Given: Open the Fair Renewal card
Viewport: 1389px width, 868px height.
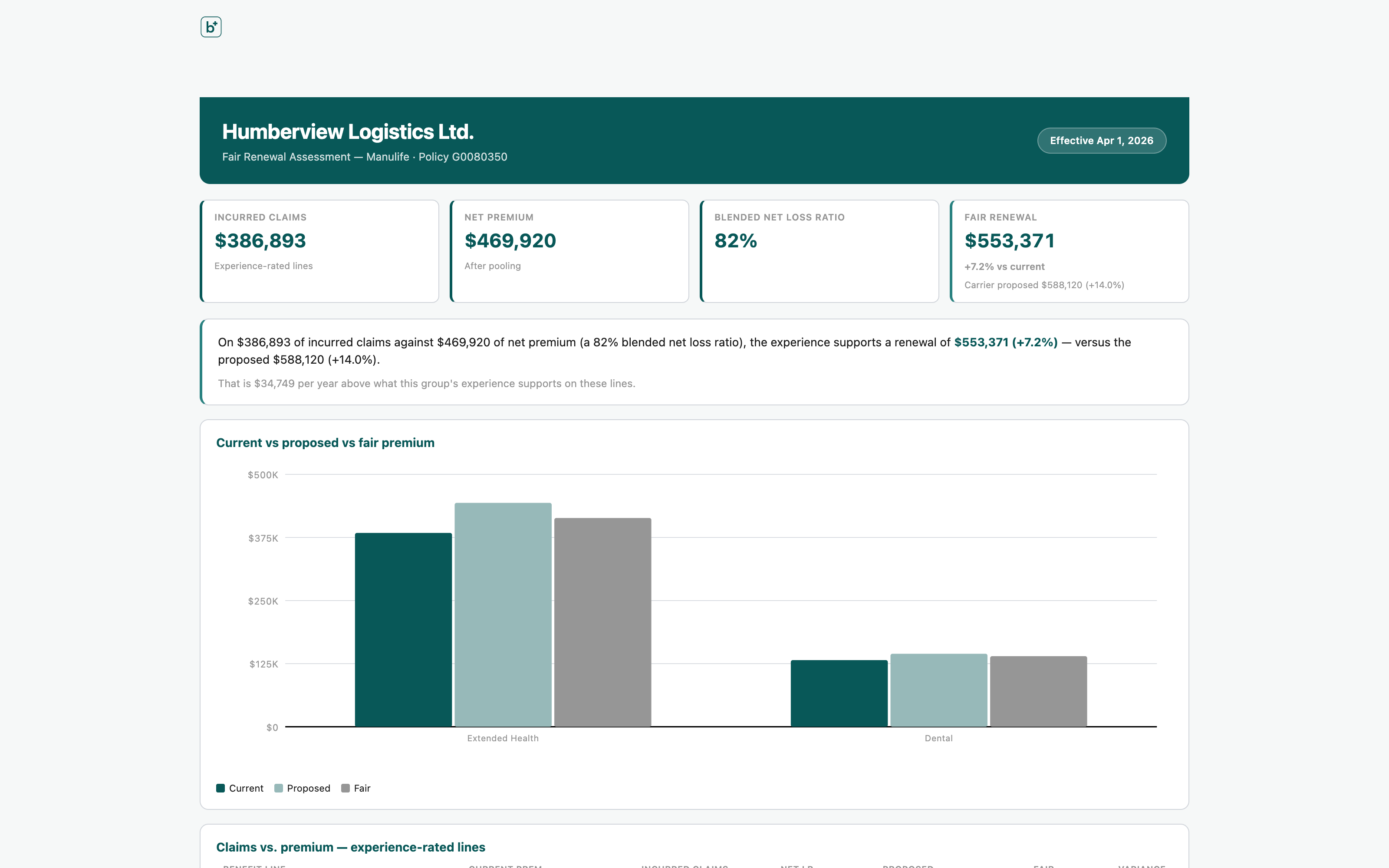Looking at the screenshot, I should coord(1069,251).
